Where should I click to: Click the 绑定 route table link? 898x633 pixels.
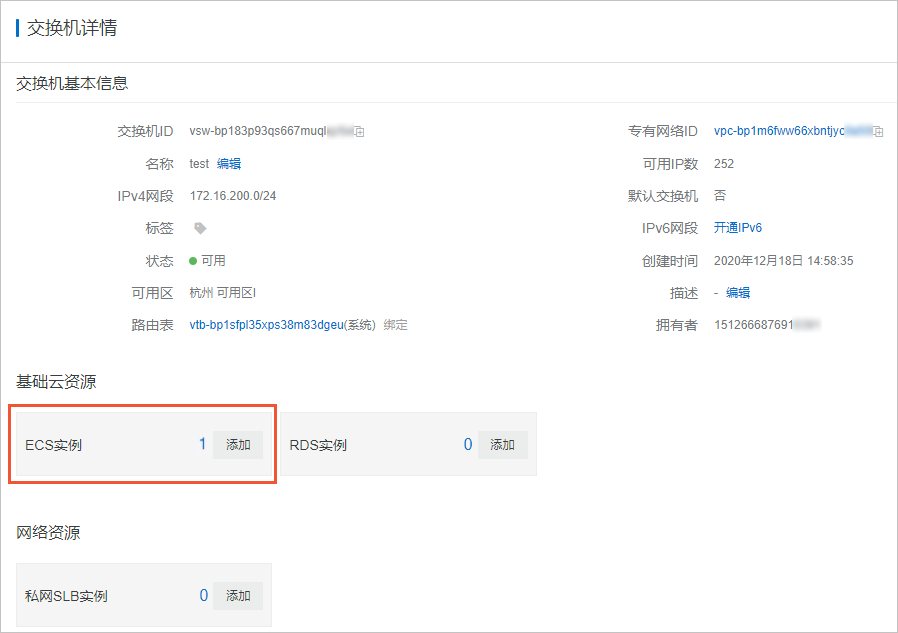(396, 325)
